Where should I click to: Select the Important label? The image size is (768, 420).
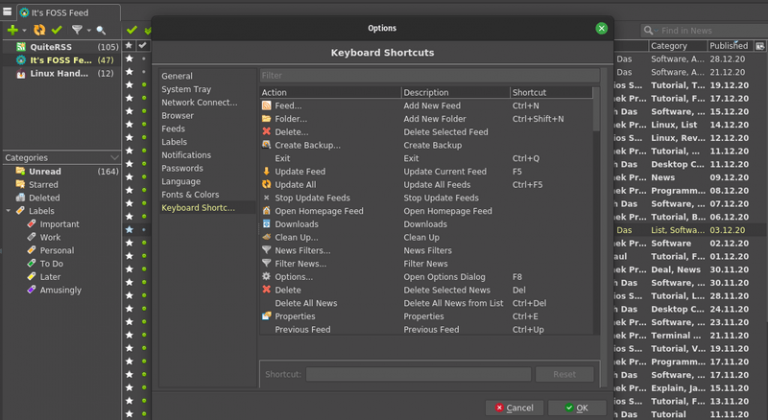[x=59, y=224]
